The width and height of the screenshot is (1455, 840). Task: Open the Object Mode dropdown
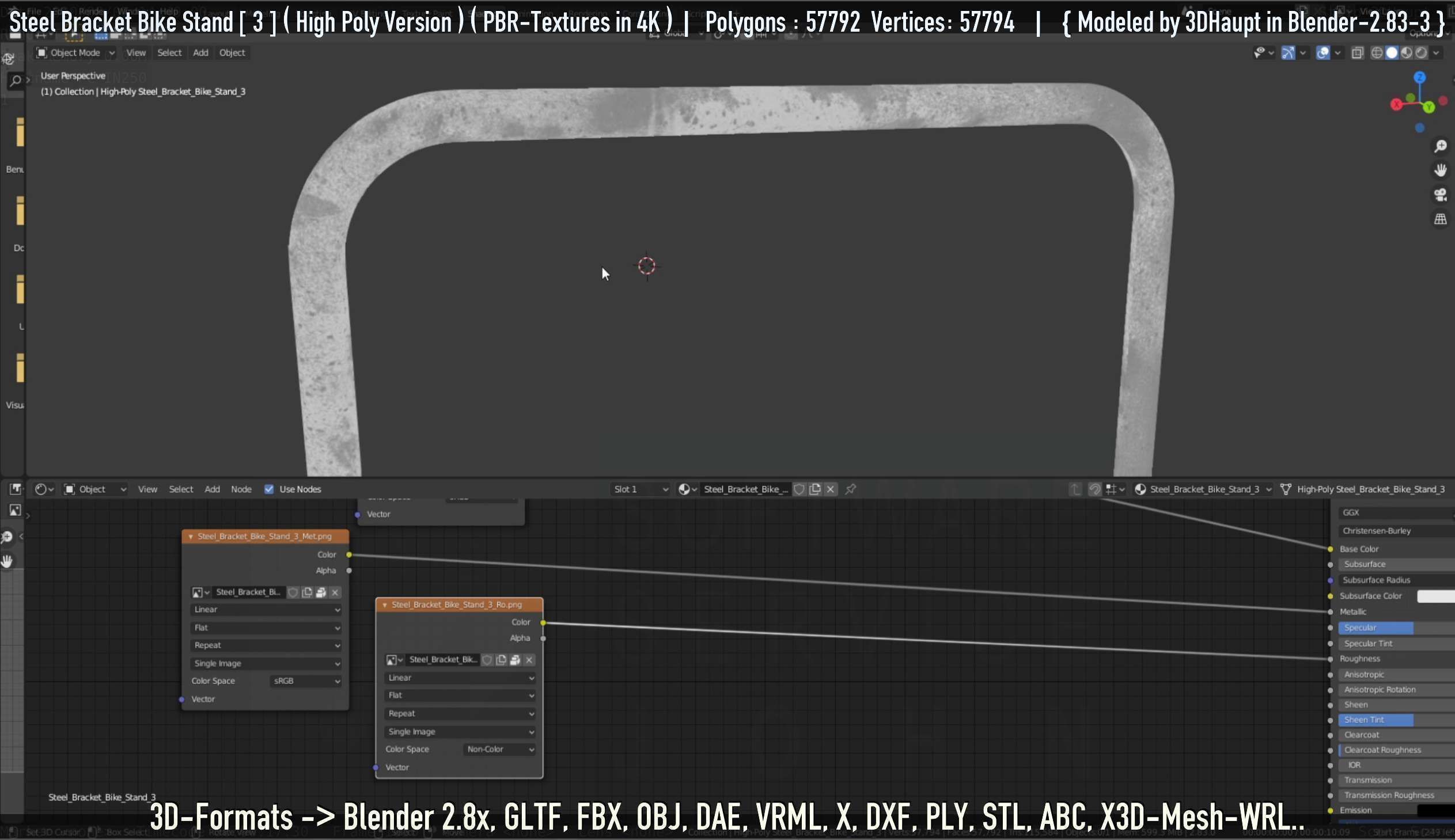click(75, 53)
